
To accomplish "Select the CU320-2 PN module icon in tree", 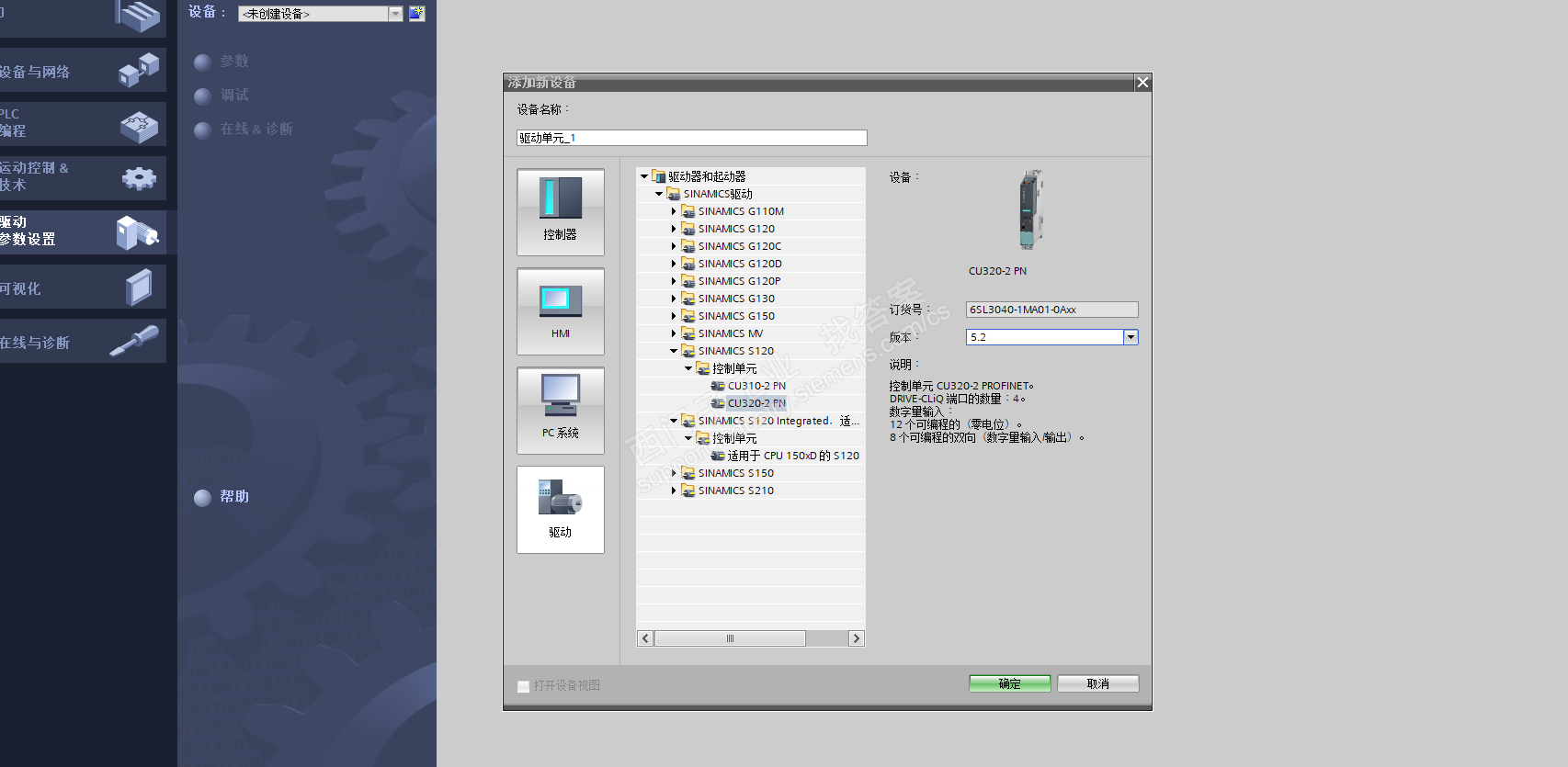I will [x=718, y=403].
